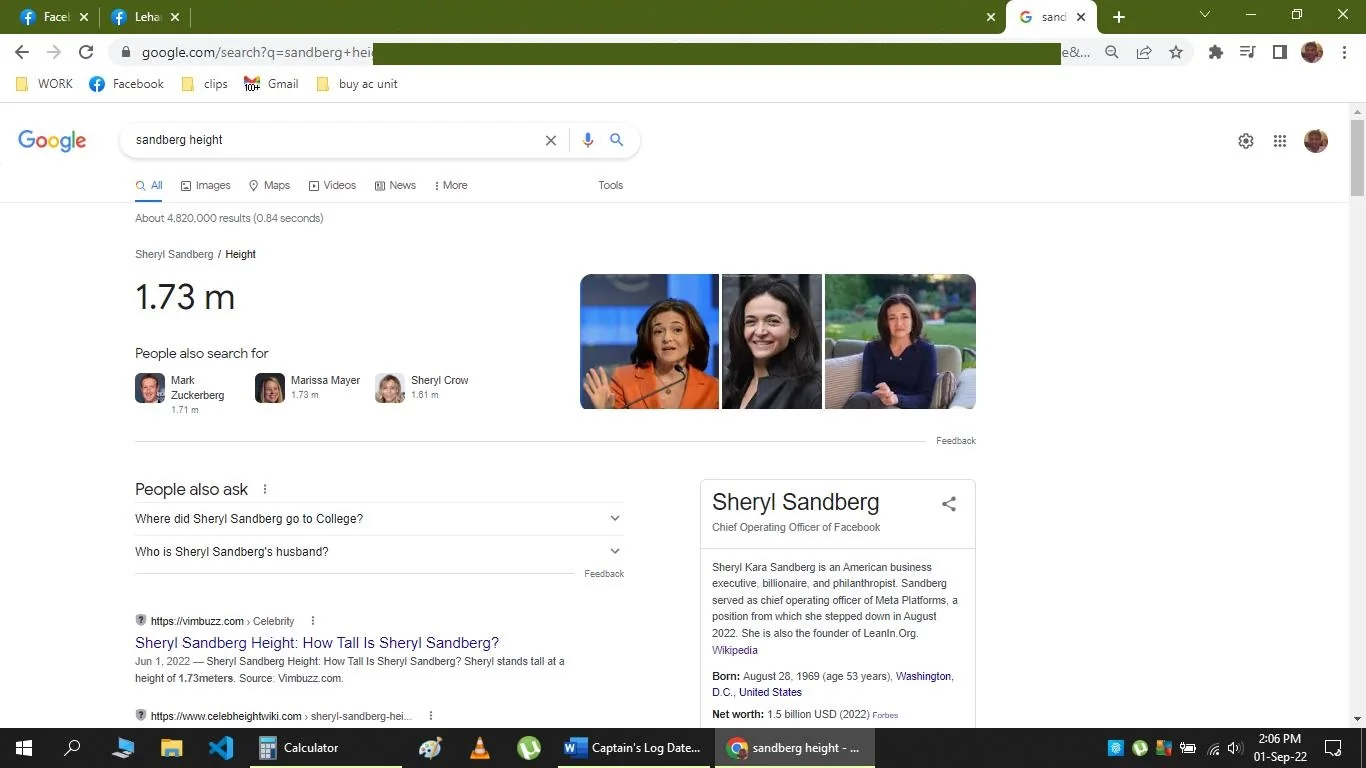Bookmark this page with the star icon
The height and width of the screenshot is (768, 1366).
point(1176,52)
